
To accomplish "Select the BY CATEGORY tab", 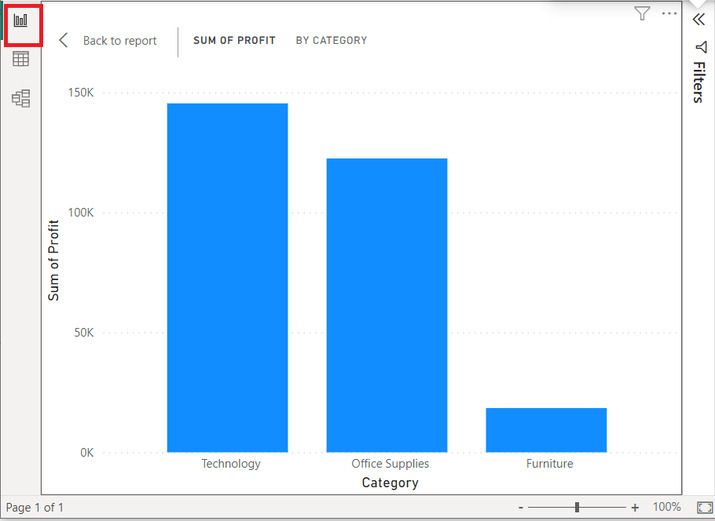I will coord(332,40).
